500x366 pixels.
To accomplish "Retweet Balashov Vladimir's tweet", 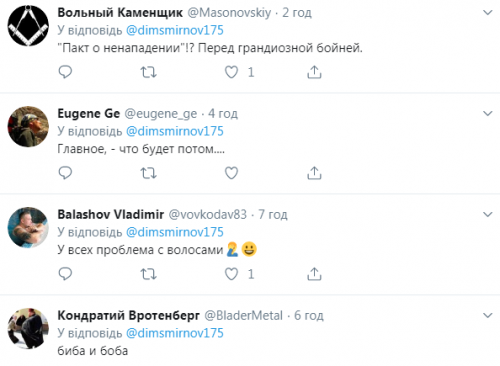I will coord(148,274).
